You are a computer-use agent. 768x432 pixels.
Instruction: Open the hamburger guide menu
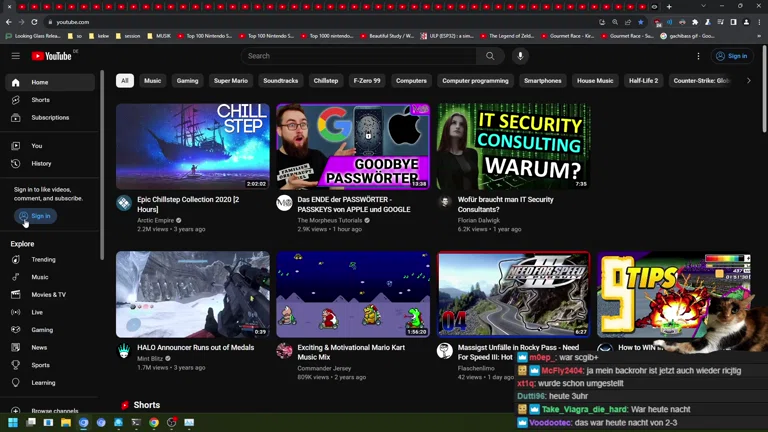[16, 56]
